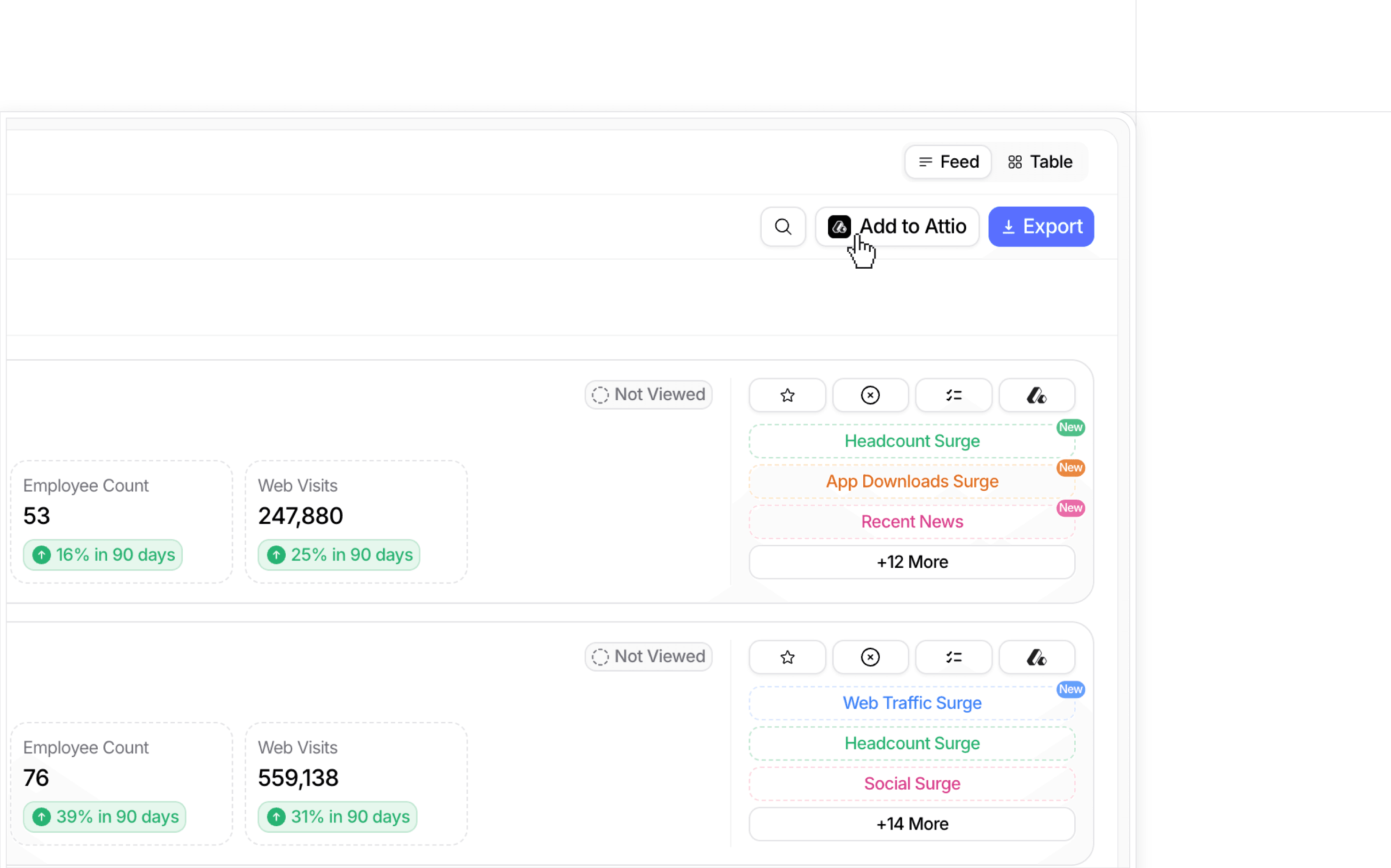Open the Web Traffic Surge signal
1391x868 pixels.
[912, 703]
